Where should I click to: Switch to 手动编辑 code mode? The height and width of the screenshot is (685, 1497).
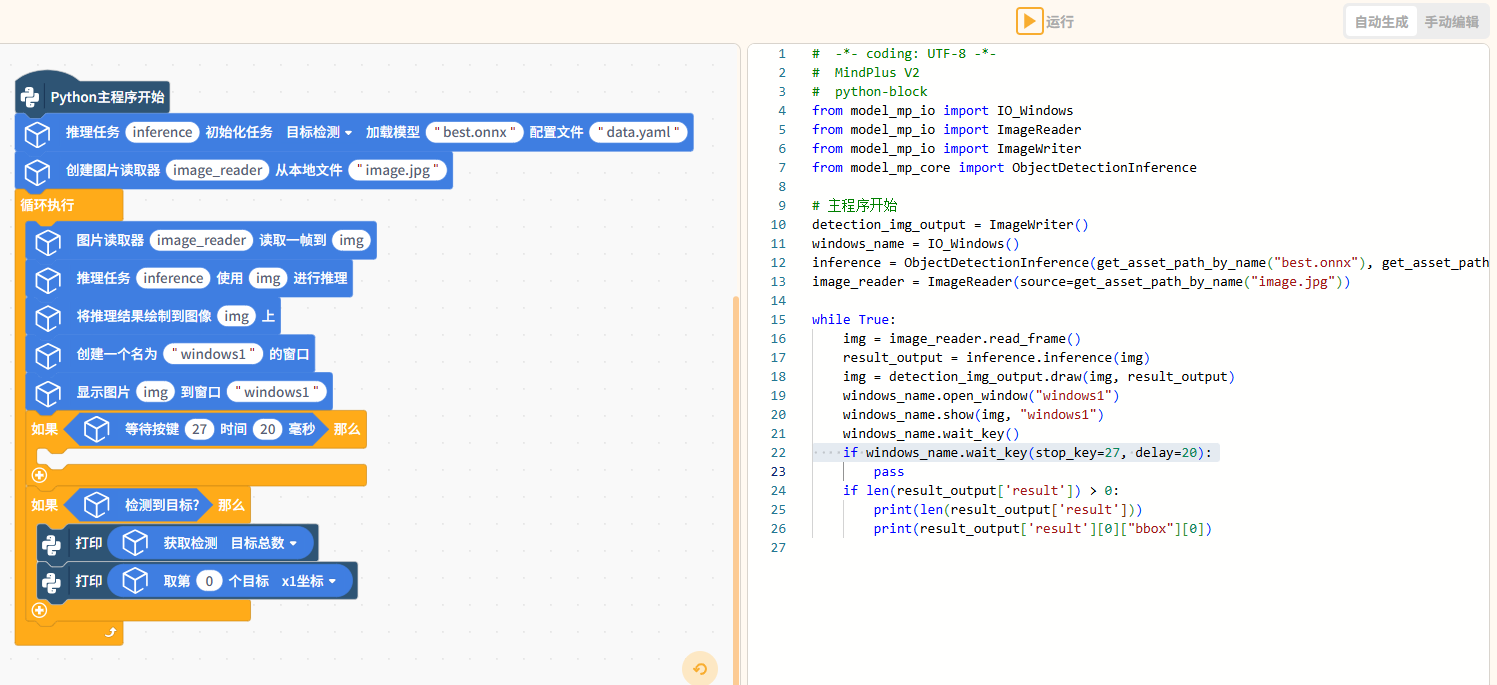tap(1451, 21)
